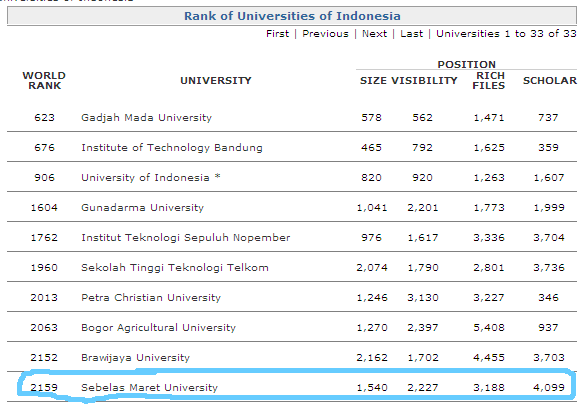Click Sebelas Maret visibility value 2,227
586x407 pixels.
coord(423,388)
